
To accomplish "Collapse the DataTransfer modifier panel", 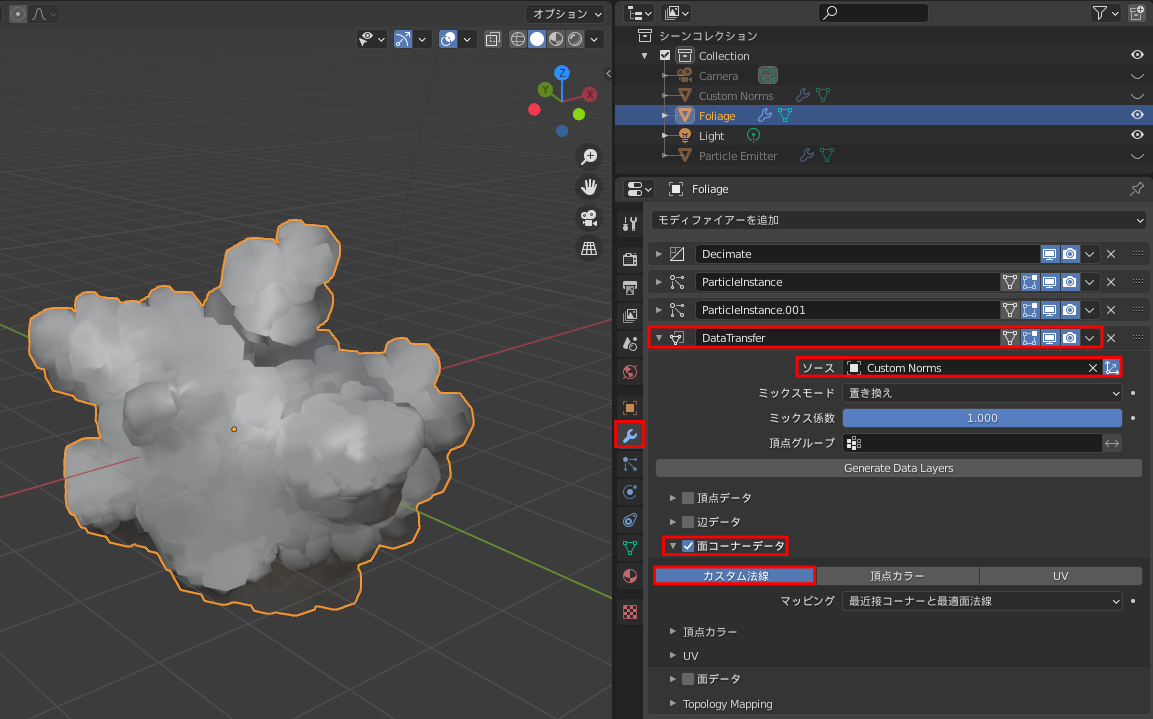I will point(659,338).
